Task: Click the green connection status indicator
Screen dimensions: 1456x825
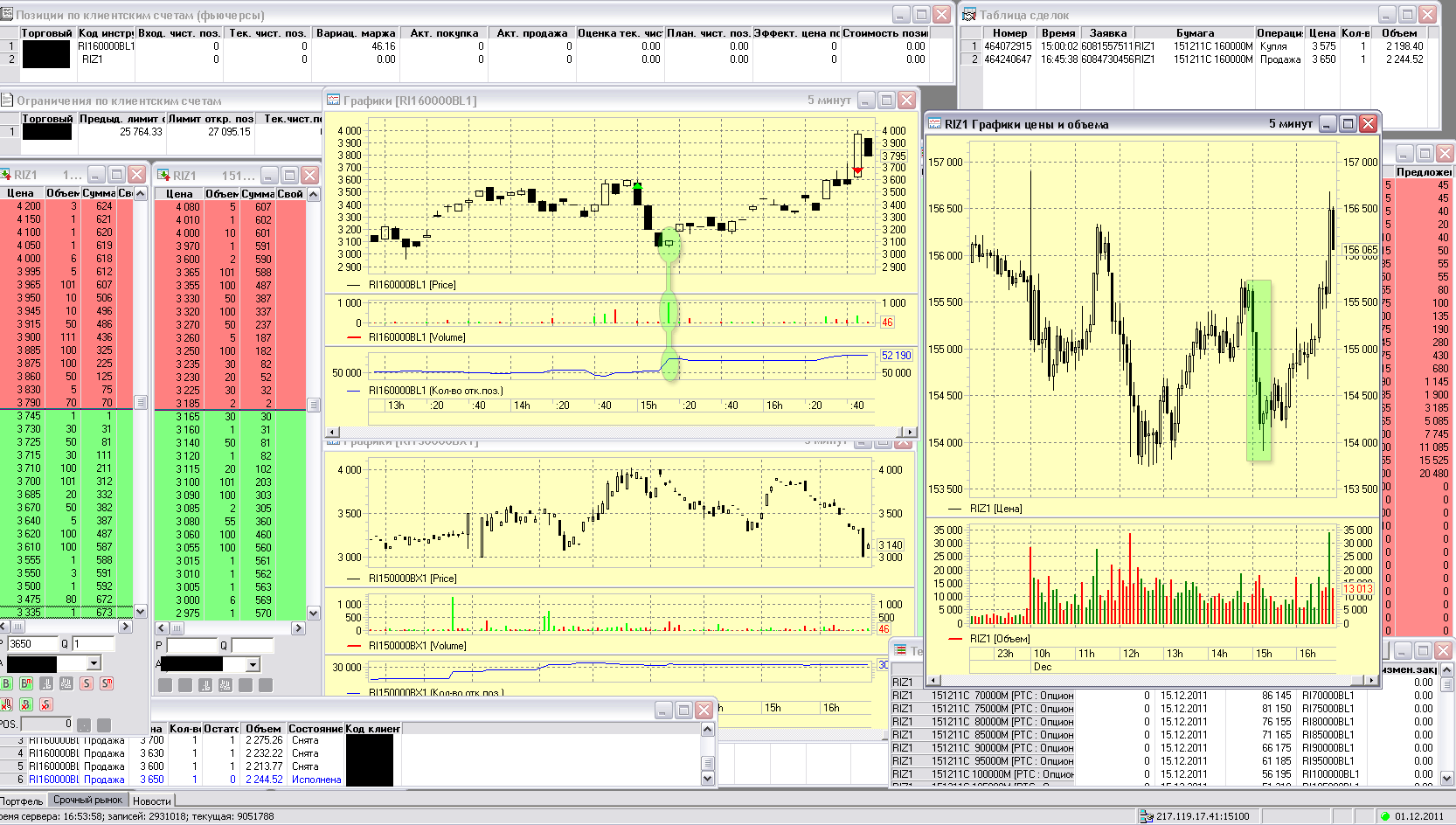Action: pos(1384,816)
